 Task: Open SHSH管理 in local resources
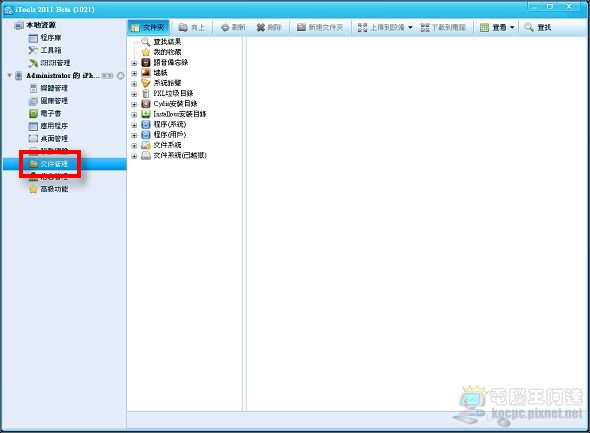tap(49, 63)
